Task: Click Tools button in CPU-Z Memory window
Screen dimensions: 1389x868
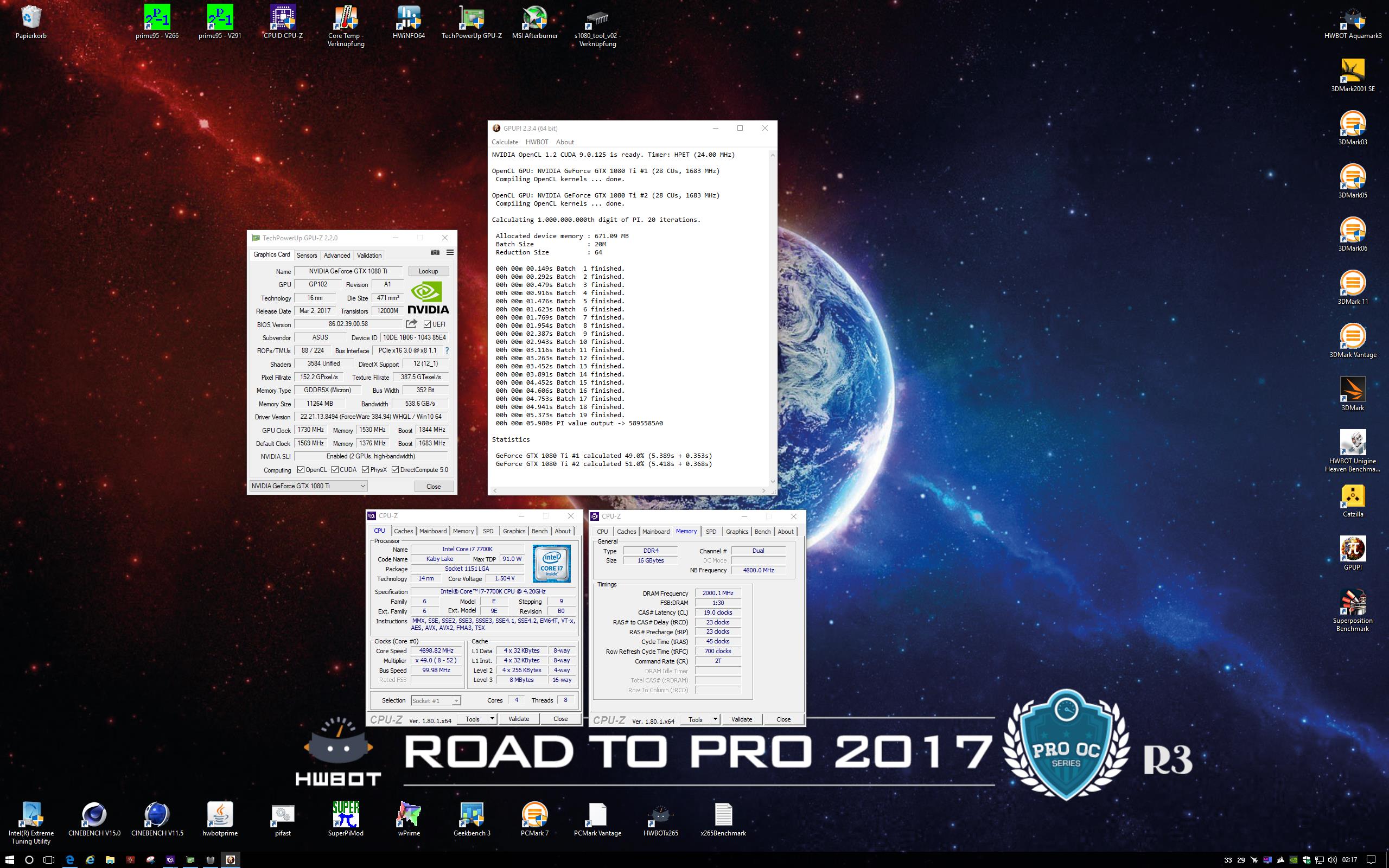Action: click(695, 719)
